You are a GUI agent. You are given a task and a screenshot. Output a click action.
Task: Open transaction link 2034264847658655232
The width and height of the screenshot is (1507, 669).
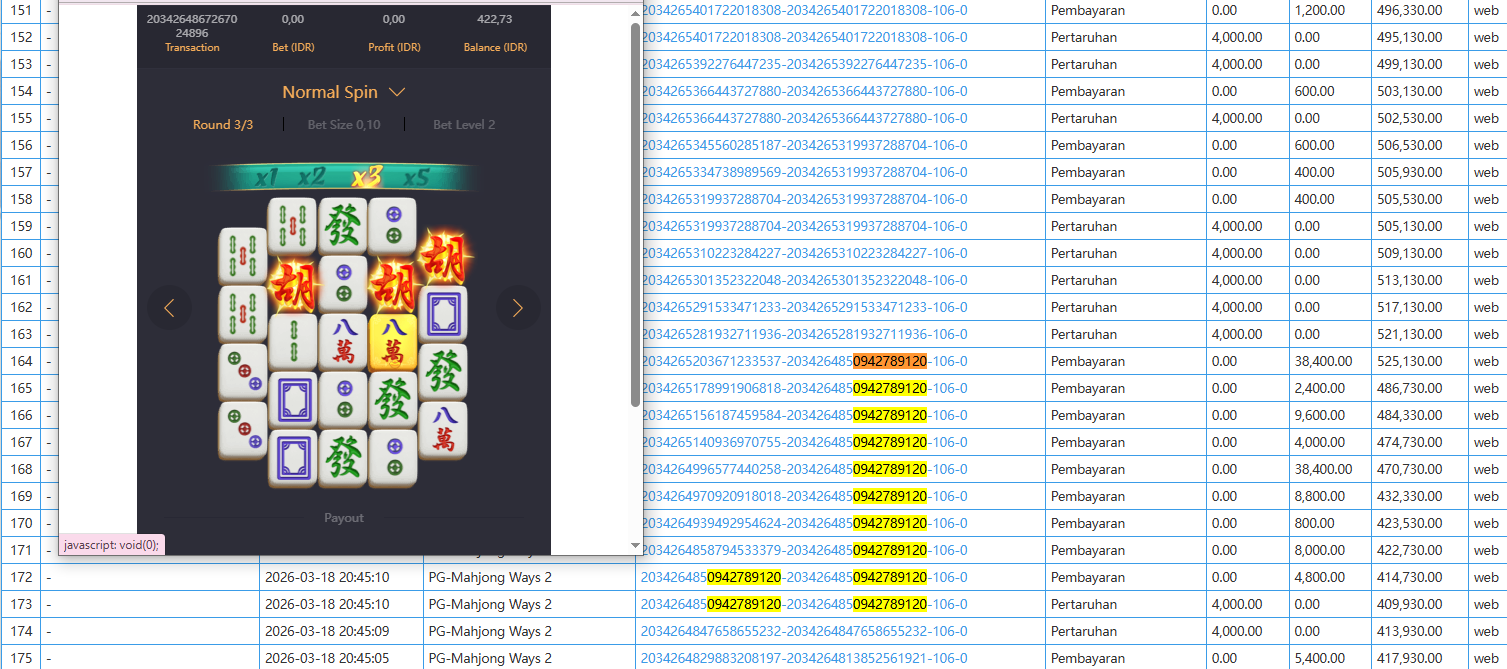(x=804, y=631)
